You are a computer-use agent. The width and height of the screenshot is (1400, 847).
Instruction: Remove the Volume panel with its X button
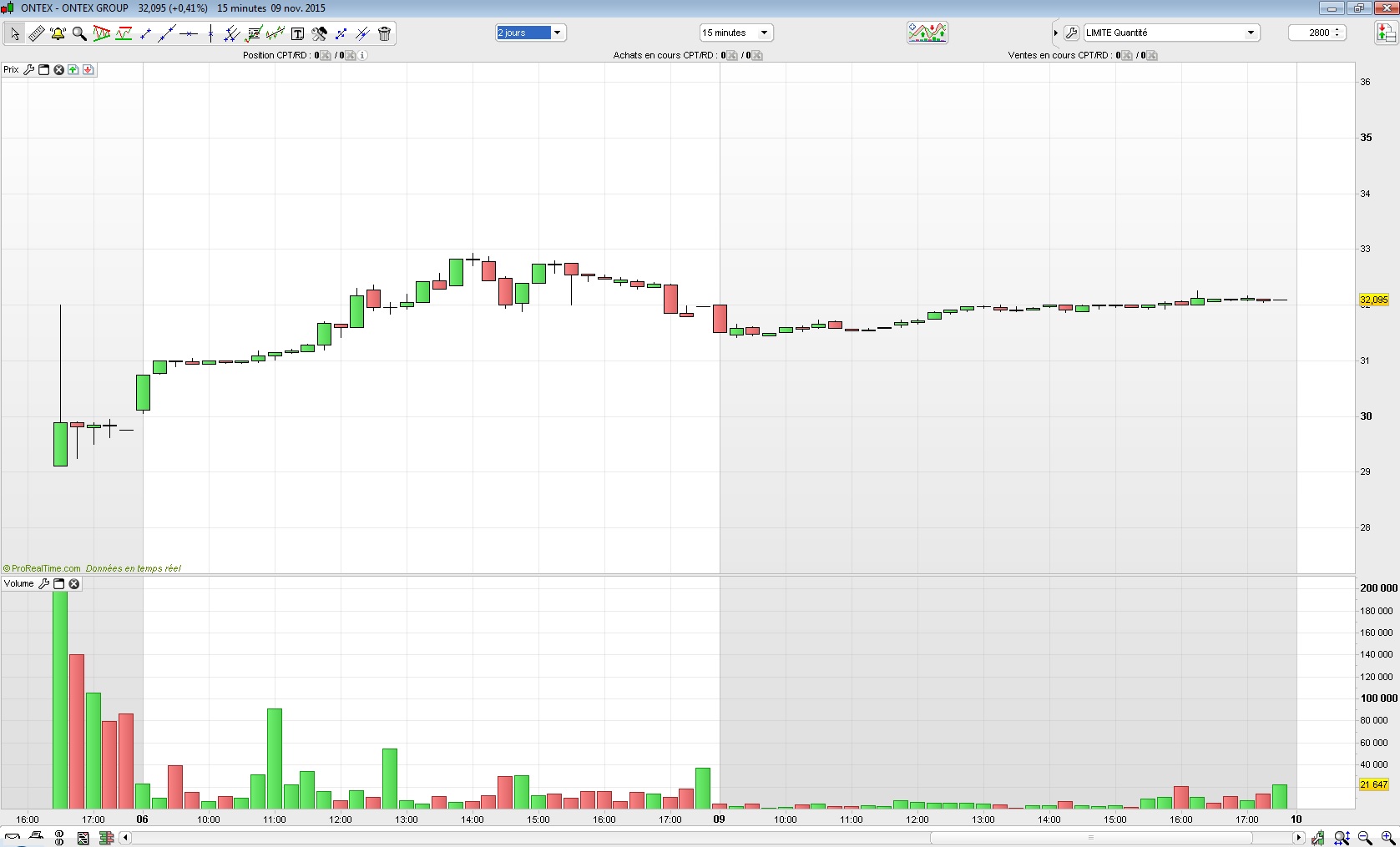click(x=74, y=584)
